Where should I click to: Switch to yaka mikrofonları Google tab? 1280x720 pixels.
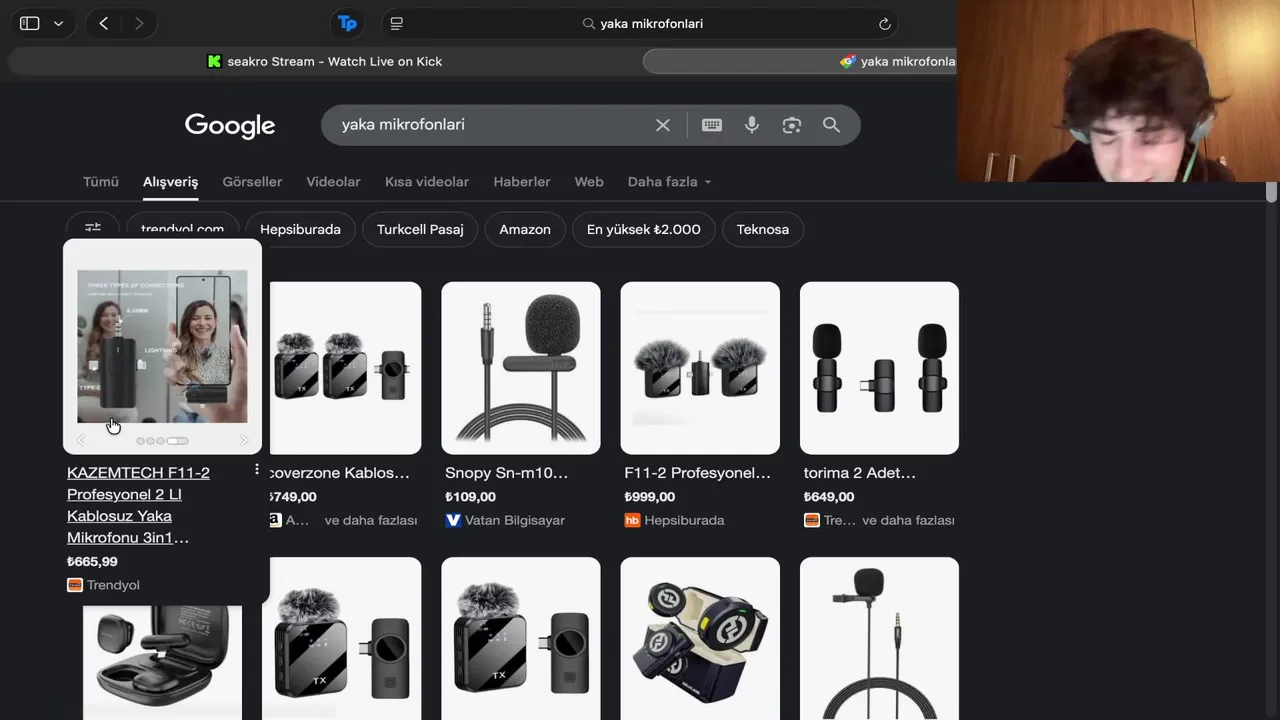tap(800, 61)
